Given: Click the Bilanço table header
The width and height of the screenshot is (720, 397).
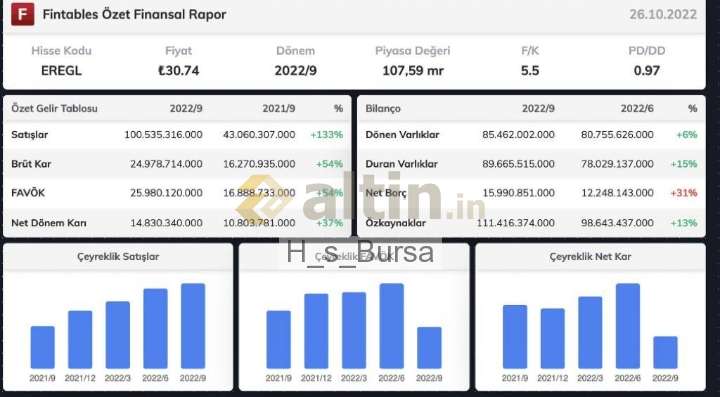Looking at the screenshot, I should click(x=383, y=109).
